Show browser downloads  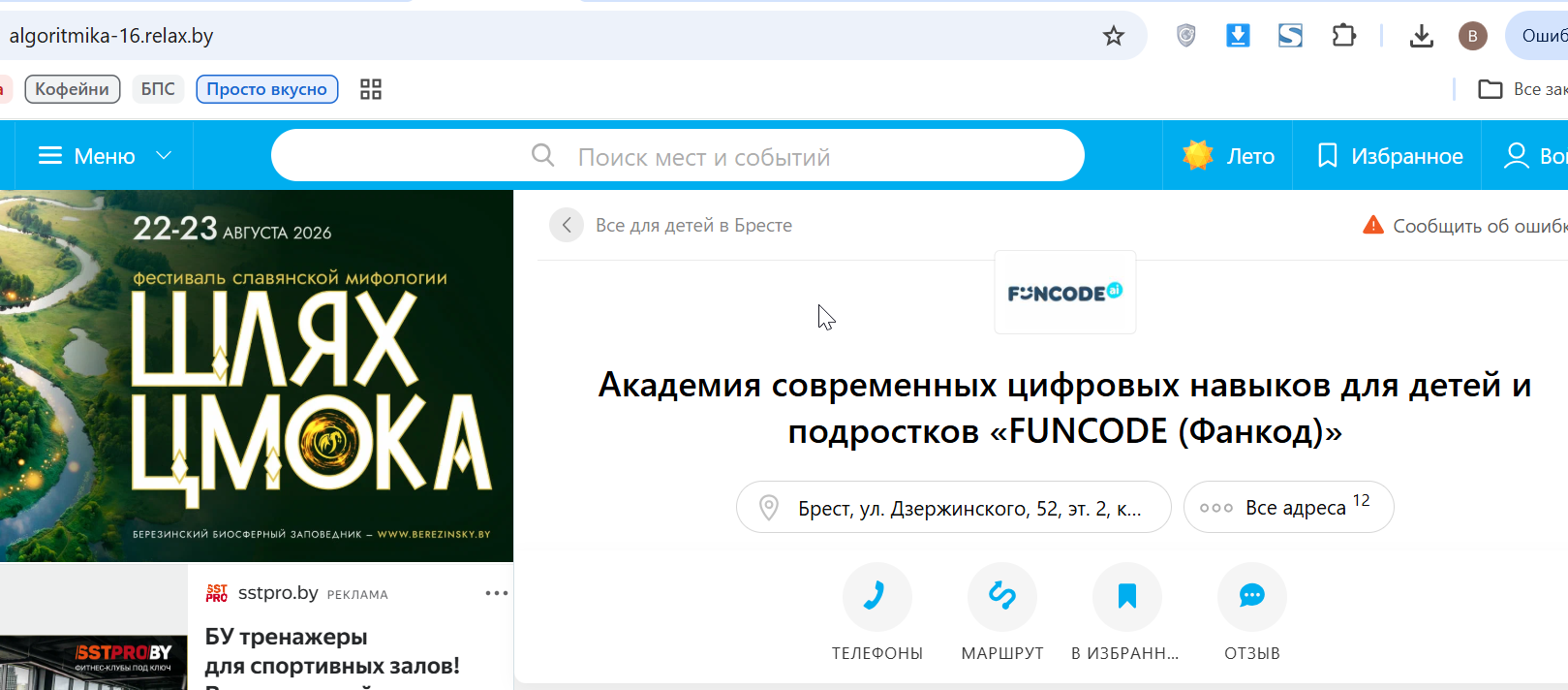coord(1421,36)
